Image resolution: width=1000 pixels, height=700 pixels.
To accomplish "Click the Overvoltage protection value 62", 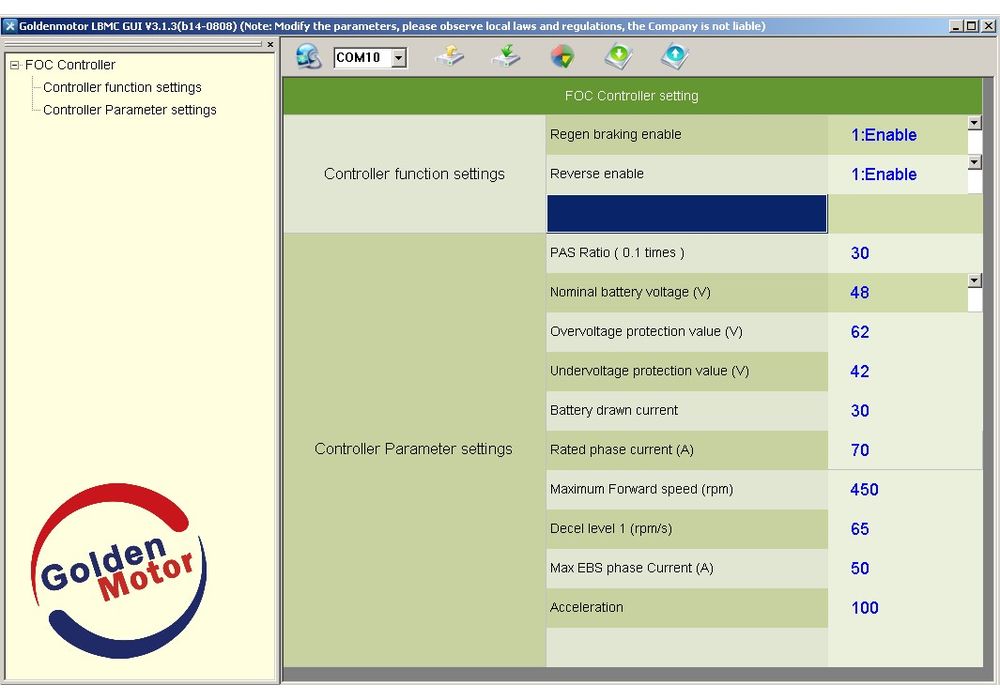I will pos(860,332).
